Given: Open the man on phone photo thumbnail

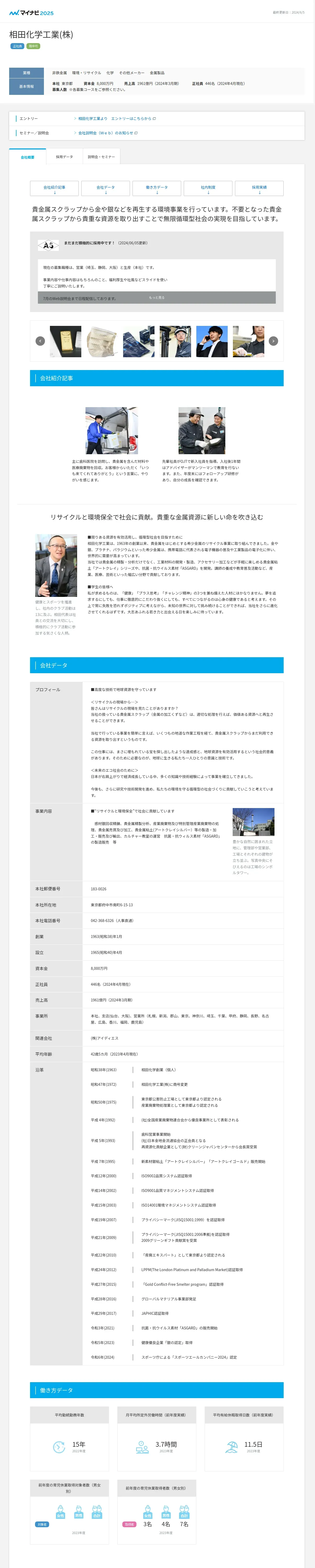Looking at the screenshot, I should pos(211,342).
